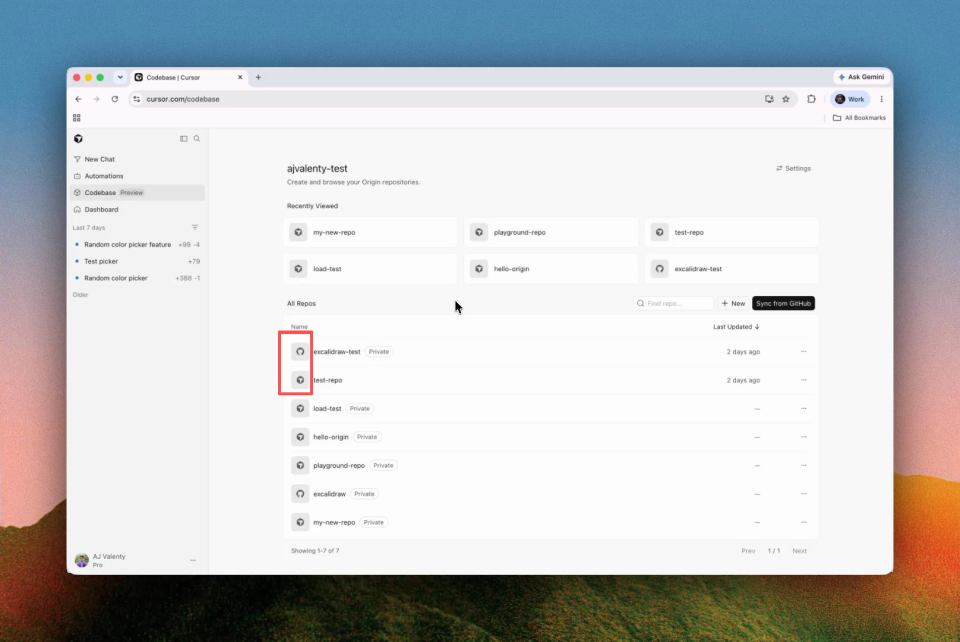
Task: Click the New repo button
Action: pyautogui.click(x=733, y=304)
